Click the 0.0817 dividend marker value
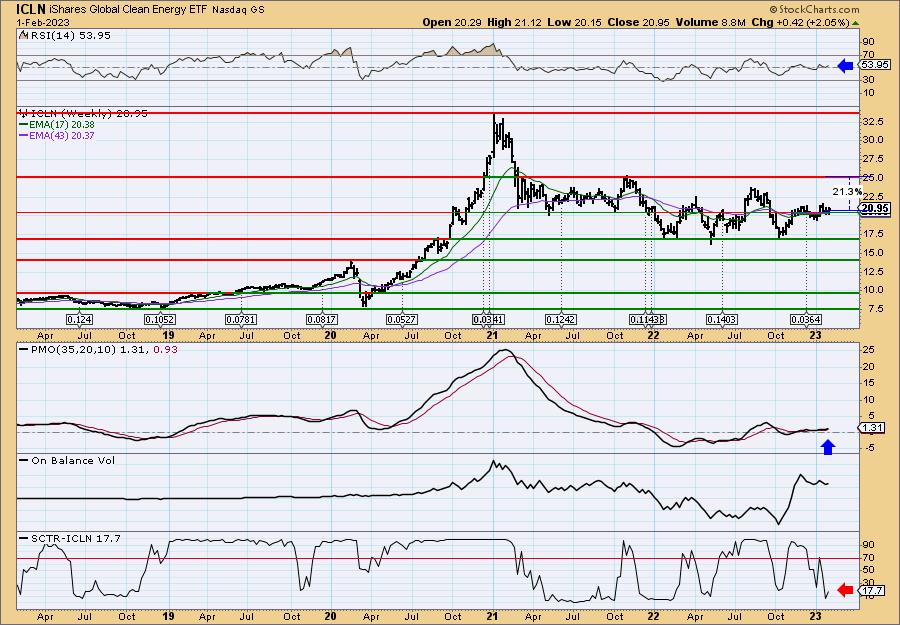 [x=321, y=320]
